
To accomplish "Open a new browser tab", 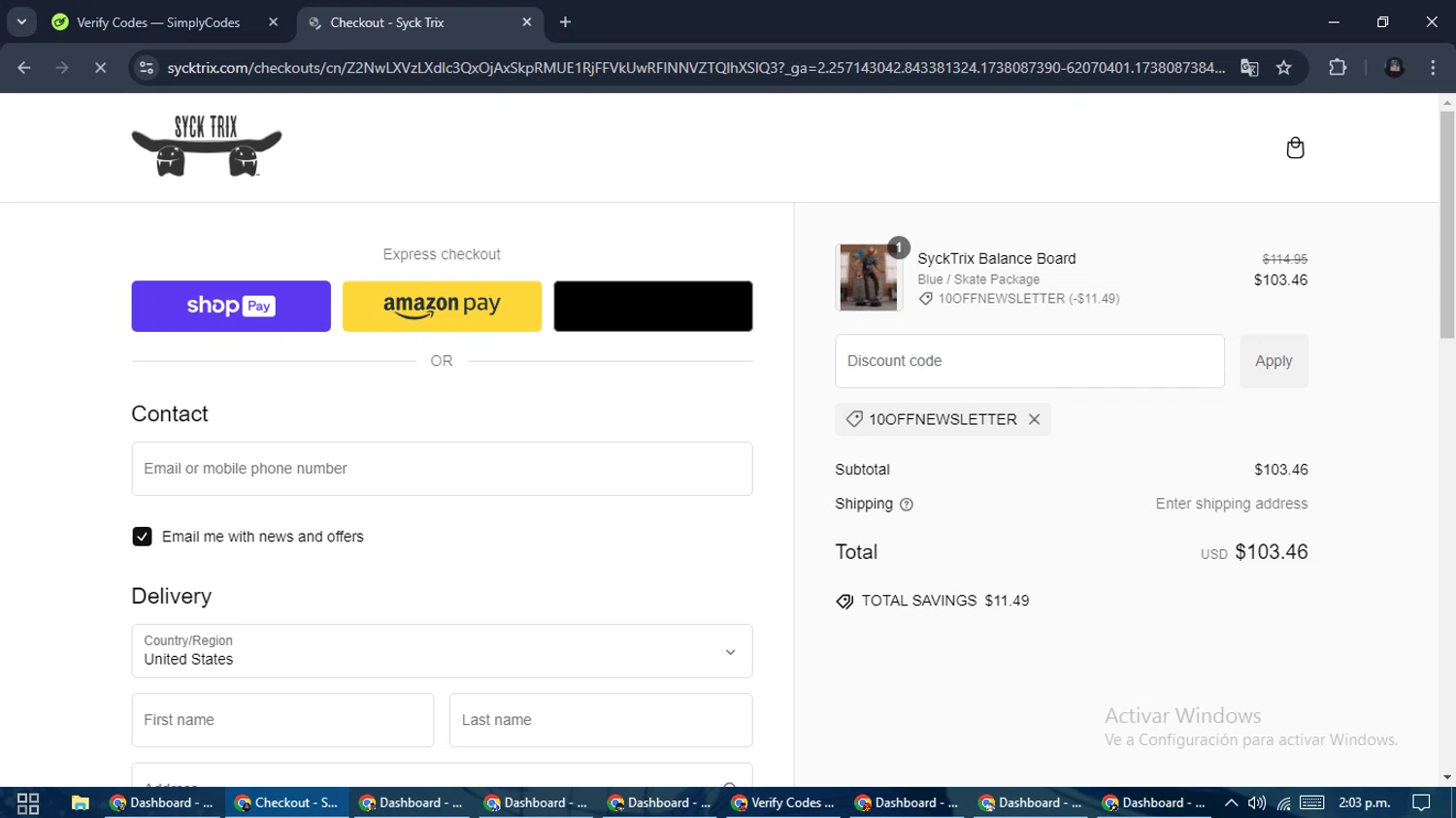I will (565, 21).
